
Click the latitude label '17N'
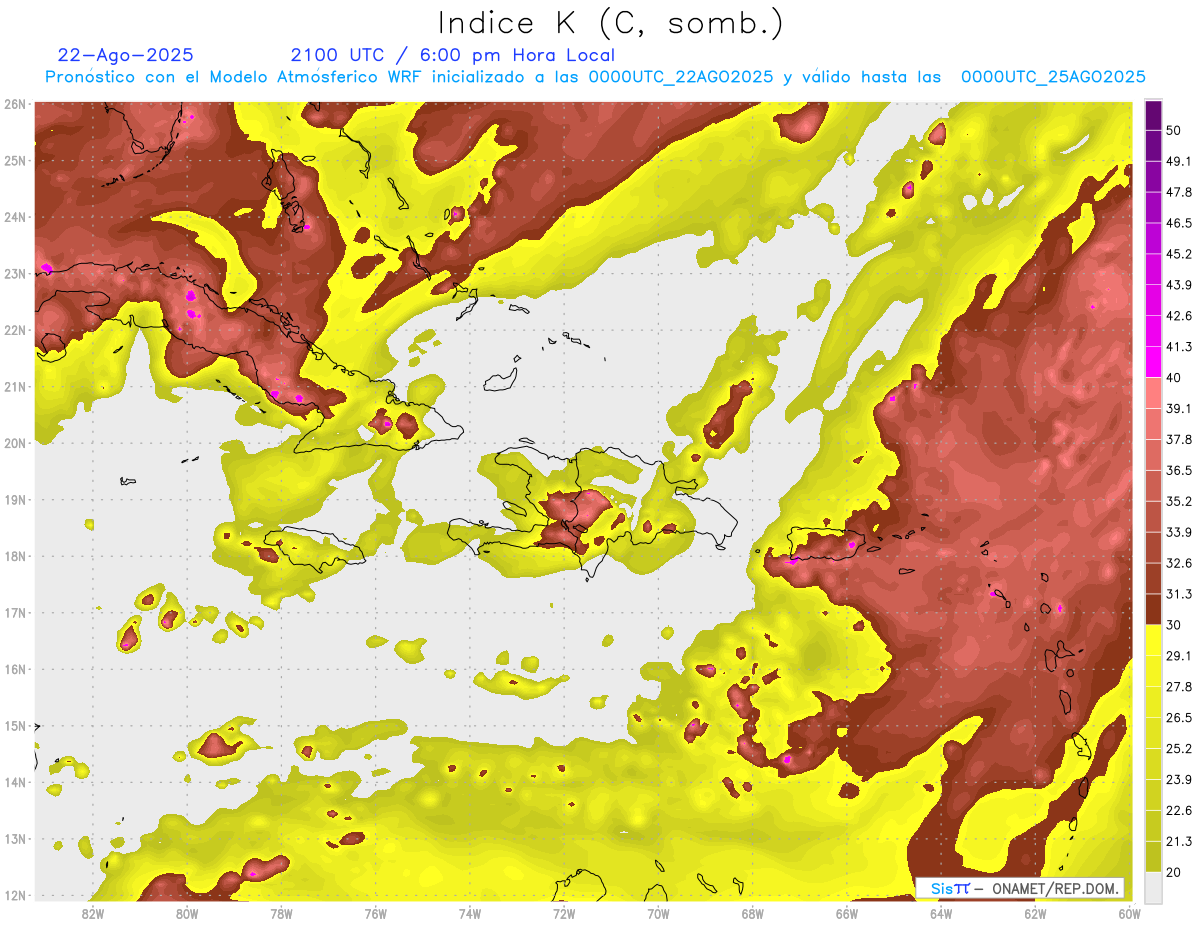coord(15,613)
